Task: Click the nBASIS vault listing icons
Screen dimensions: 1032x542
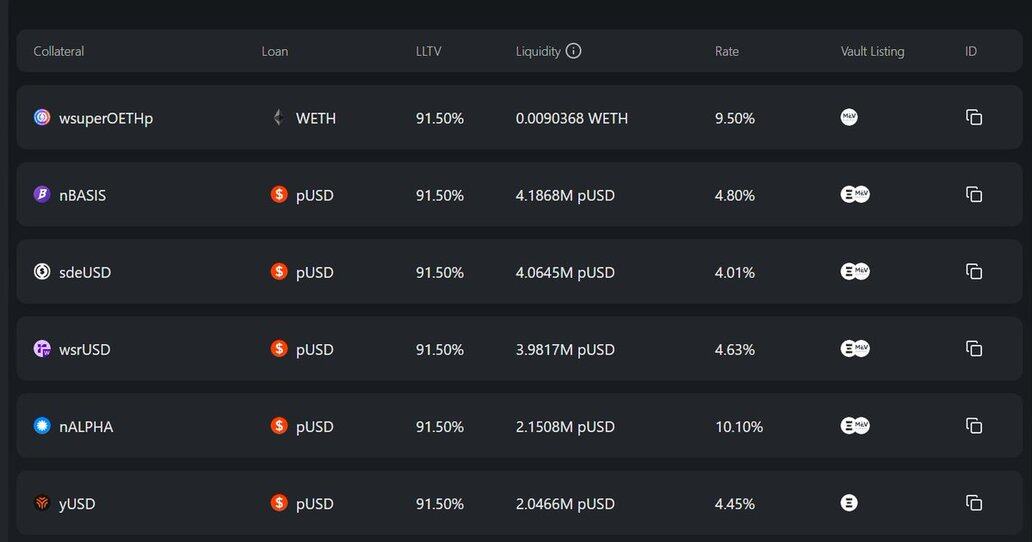Action: [855, 194]
